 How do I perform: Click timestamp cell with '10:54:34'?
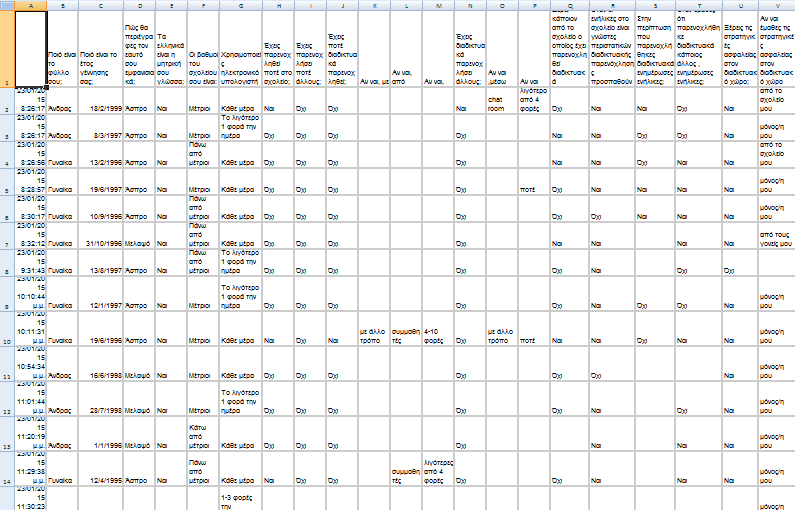click(31, 363)
